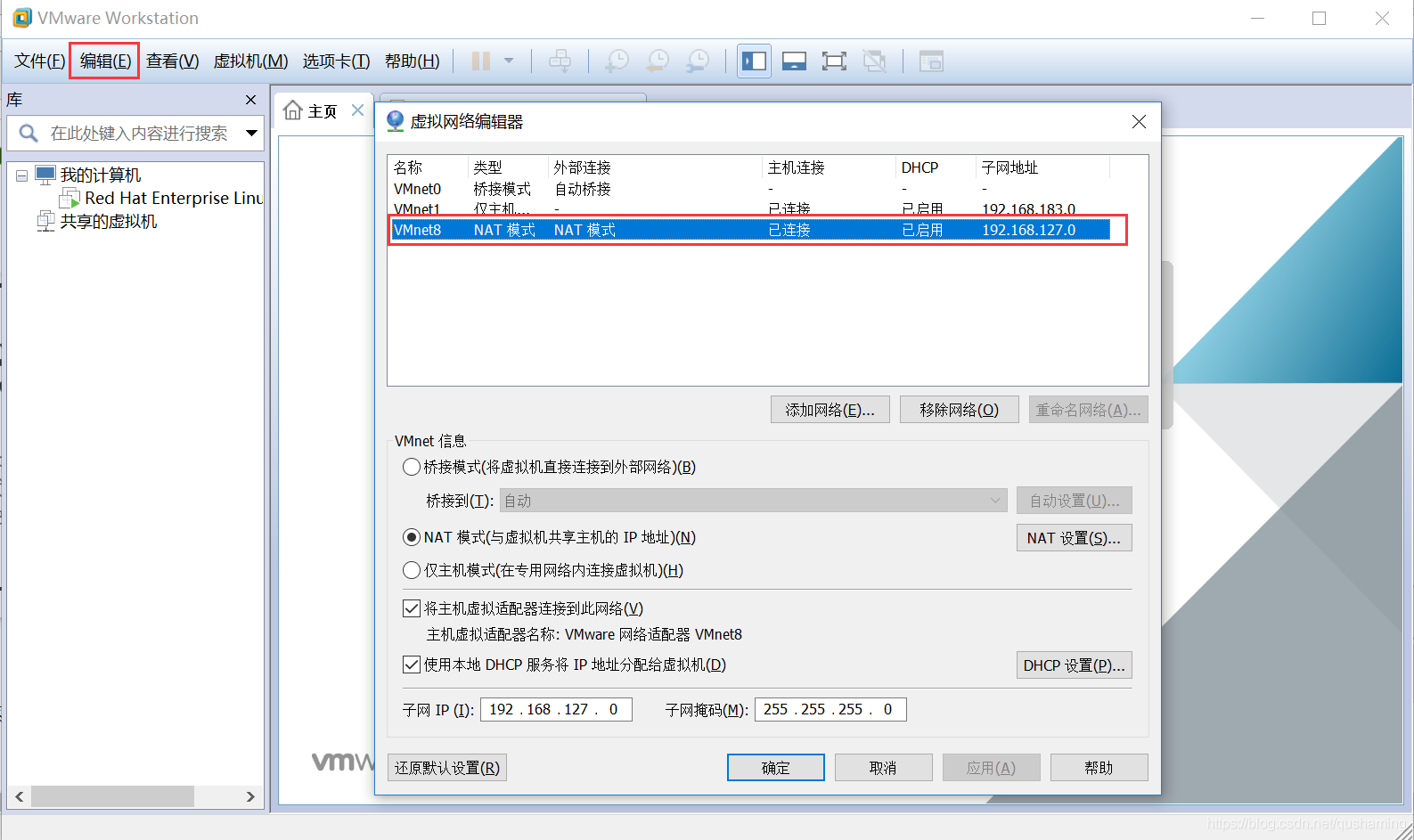Image resolution: width=1414 pixels, height=840 pixels.
Task: Close the 库 library panel
Action: [250, 100]
